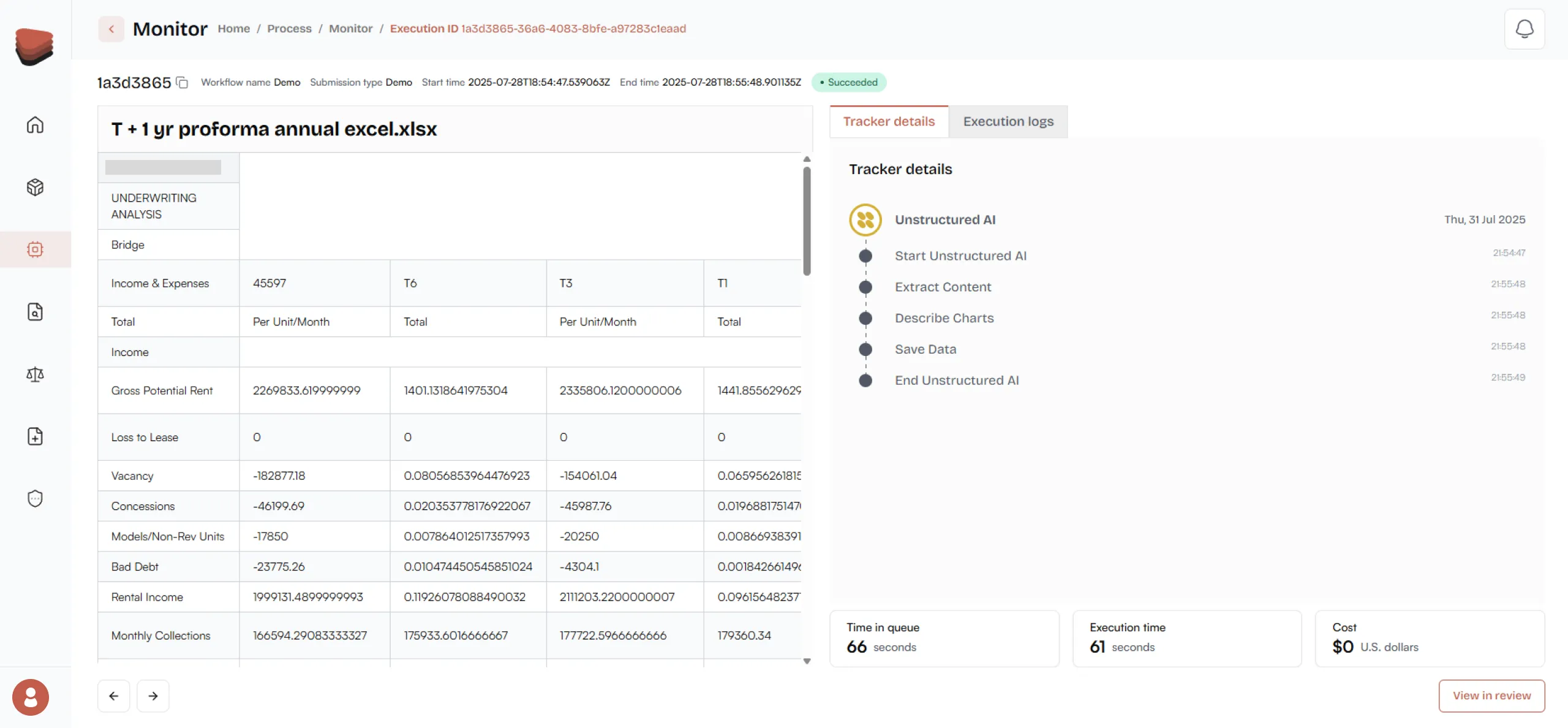Click the Vacancy row label

click(x=132, y=476)
